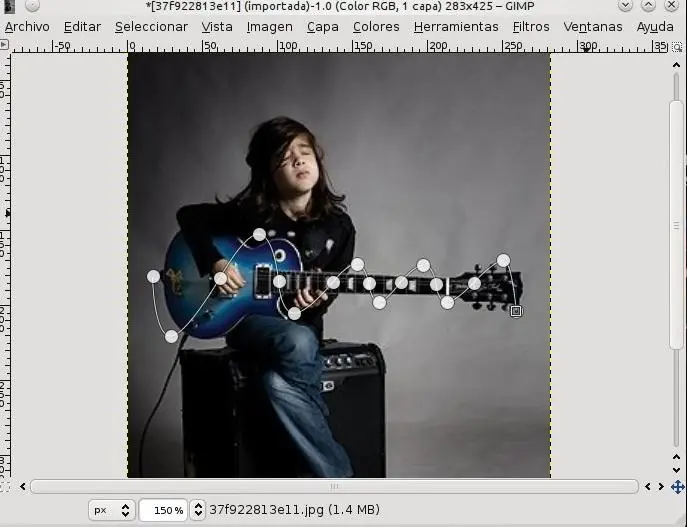The width and height of the screenshot is (687, 527).
Task: Open the Herramientas menu
Action: 456,27
